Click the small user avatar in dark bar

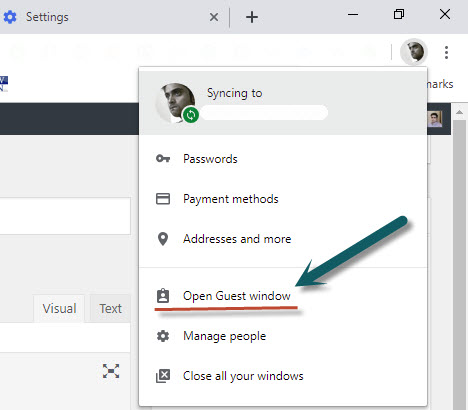434,119
